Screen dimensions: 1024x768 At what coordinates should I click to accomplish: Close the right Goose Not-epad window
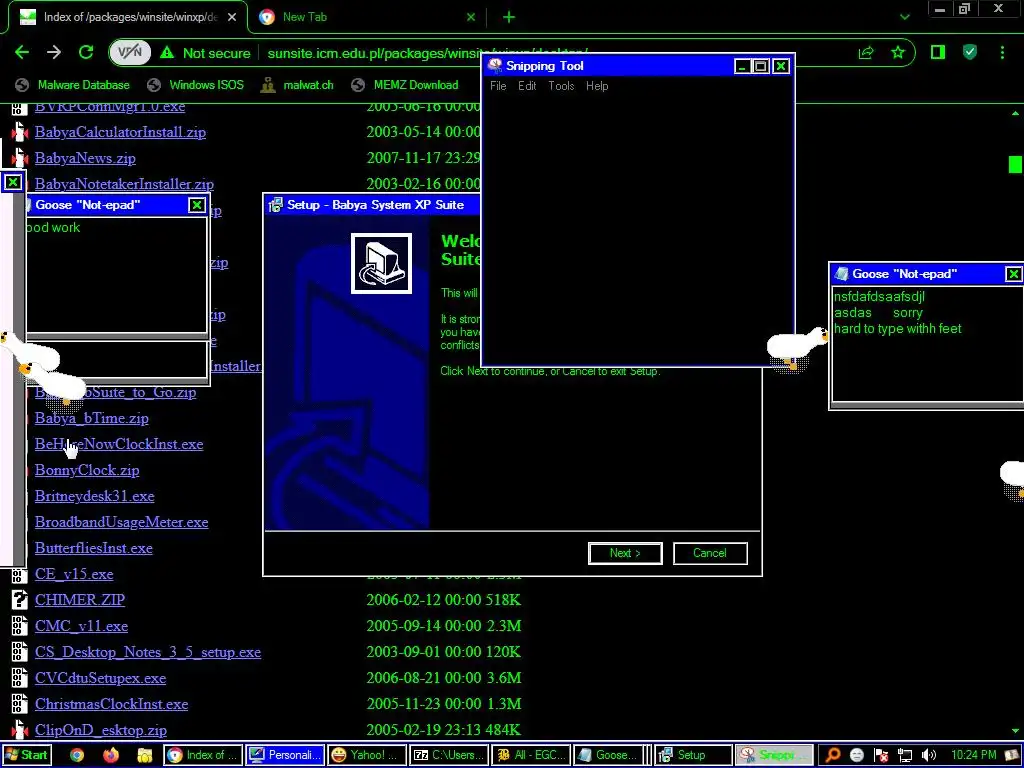pyautogui.click(x=1014, y=274)
